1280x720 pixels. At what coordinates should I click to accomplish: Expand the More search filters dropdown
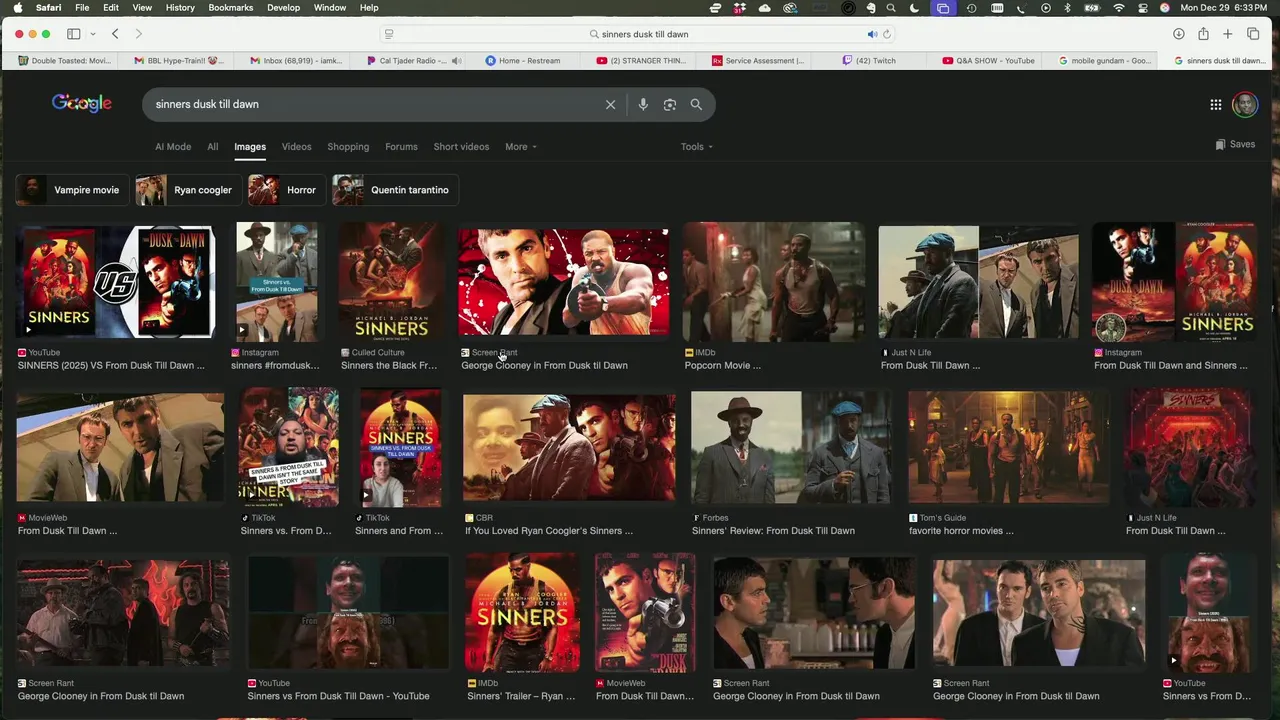[521, 147]
